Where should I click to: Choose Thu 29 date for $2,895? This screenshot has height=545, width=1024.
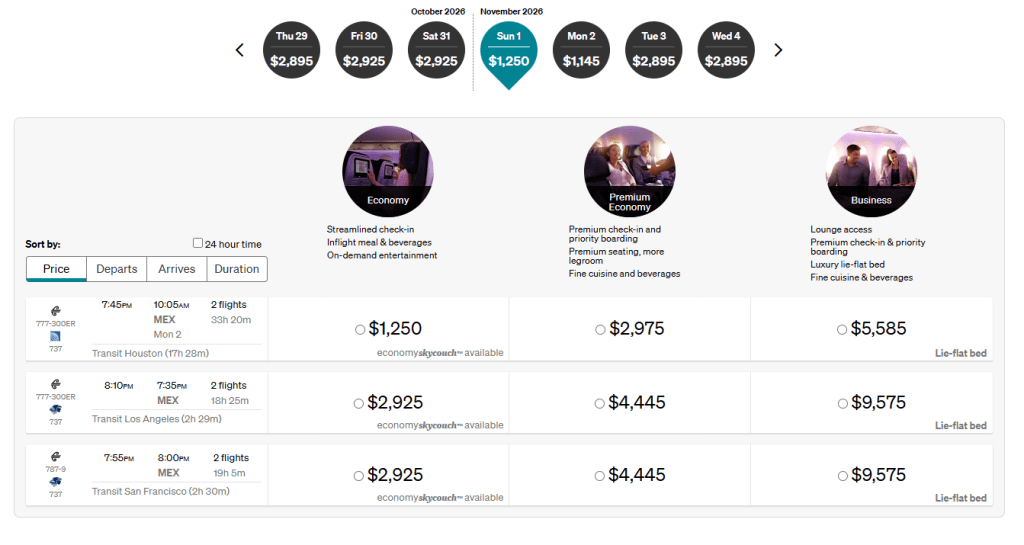point(292,50)
